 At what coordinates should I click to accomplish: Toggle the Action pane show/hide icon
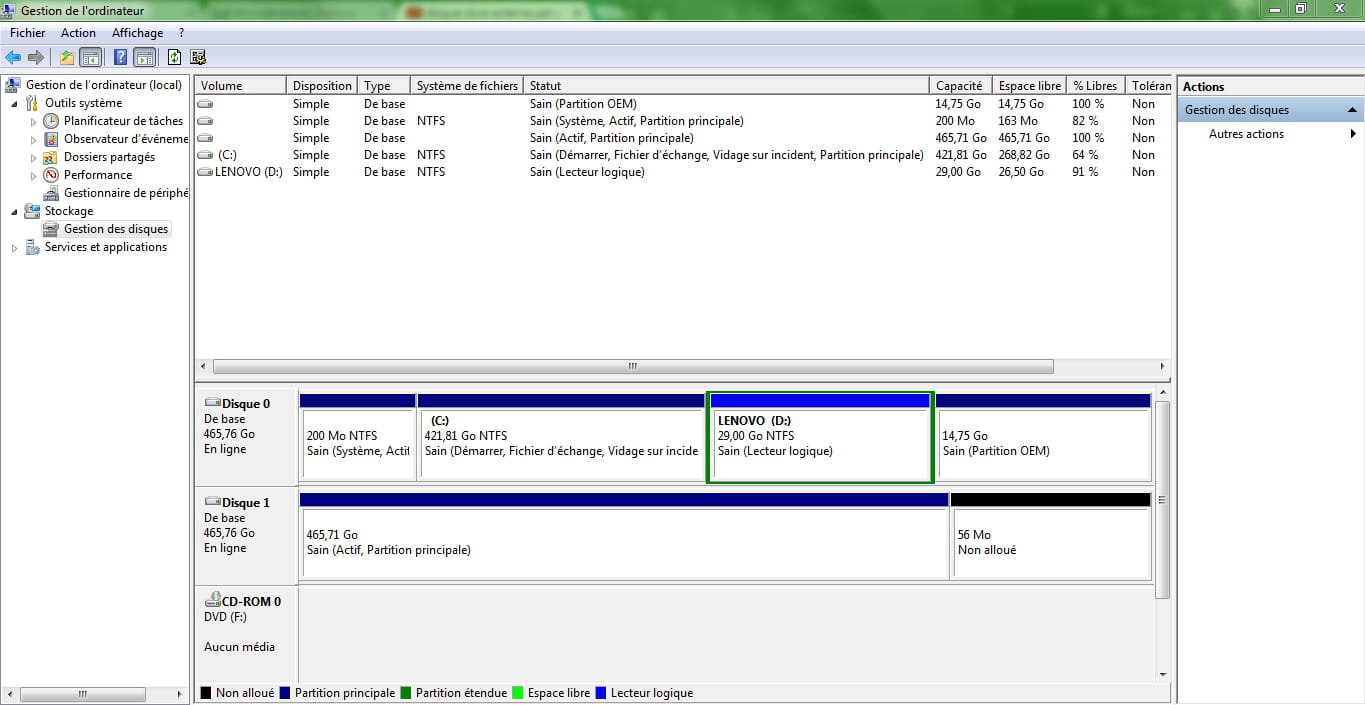(144, 57)
